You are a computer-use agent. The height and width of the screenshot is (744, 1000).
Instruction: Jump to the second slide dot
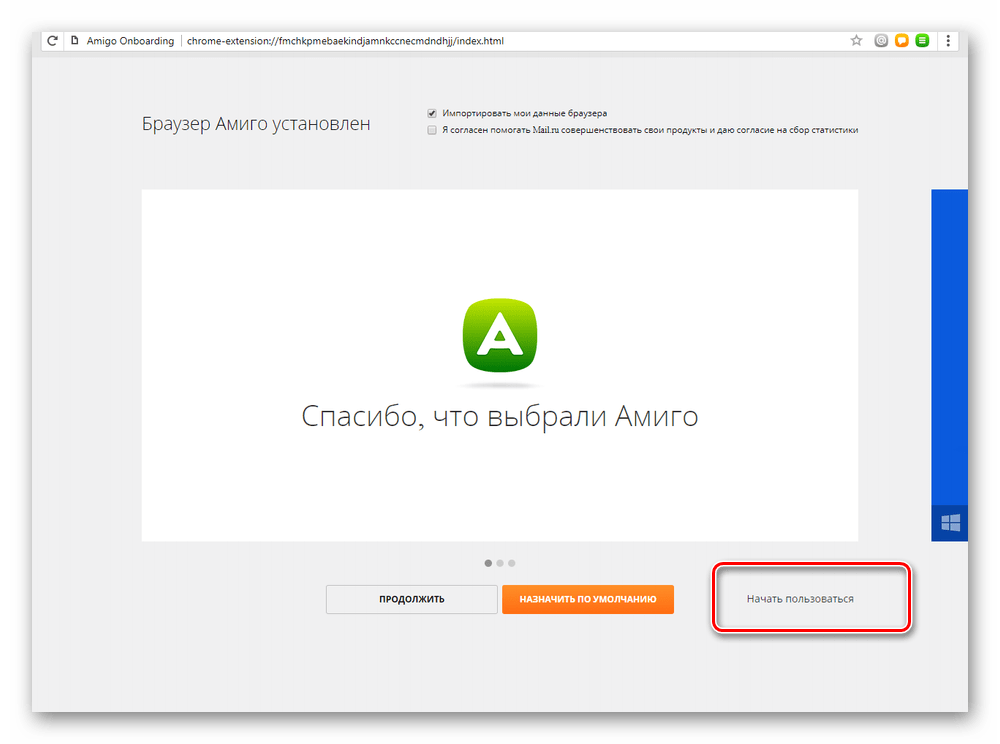pos(500,563)
